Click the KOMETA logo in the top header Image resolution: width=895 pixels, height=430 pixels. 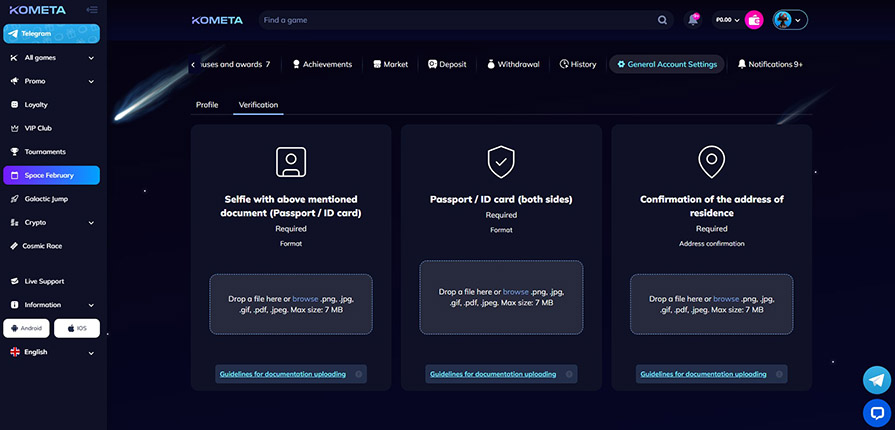coord(217,20)
